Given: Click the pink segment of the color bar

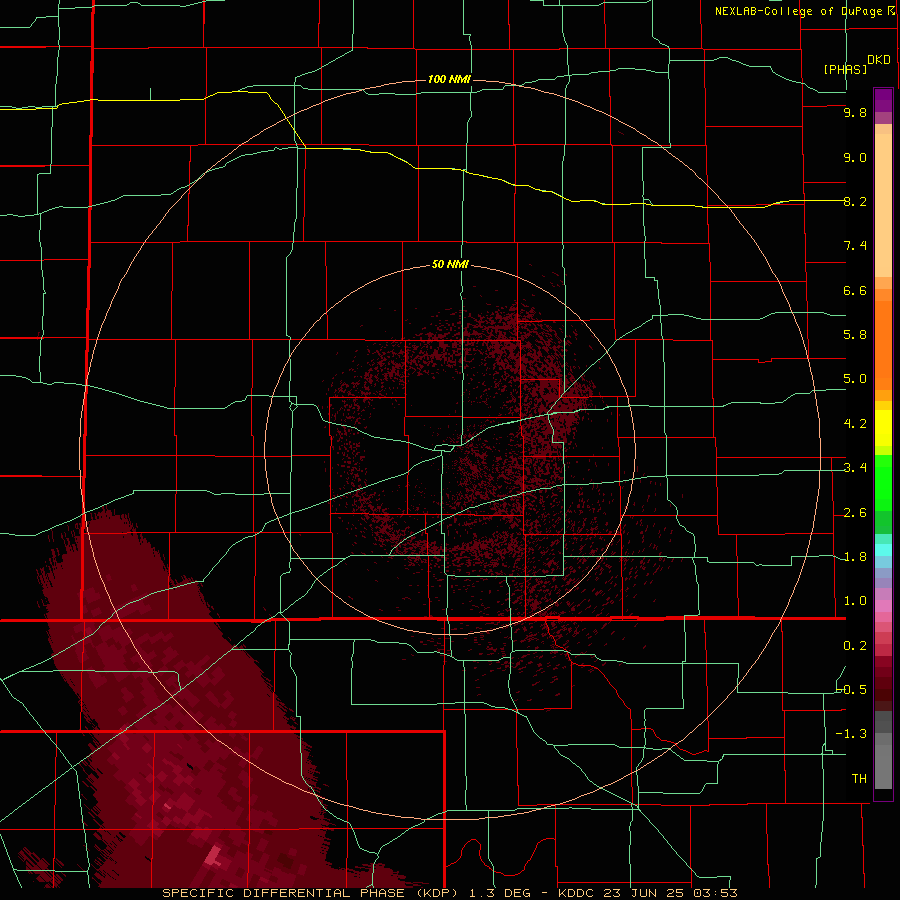Looking at the screenshot, I should [x=883, y=606].
